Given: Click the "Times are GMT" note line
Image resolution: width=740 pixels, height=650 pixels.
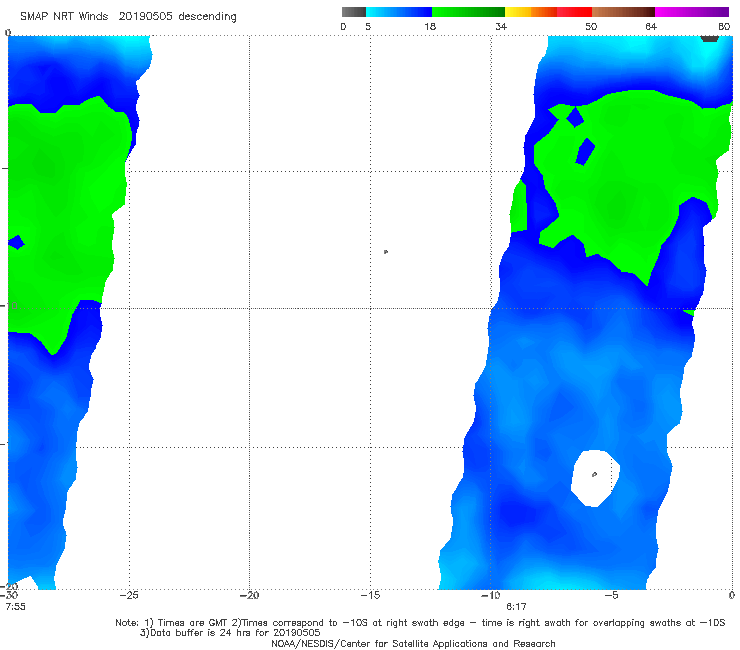Looking at the screenshot, I should point(420,623).
